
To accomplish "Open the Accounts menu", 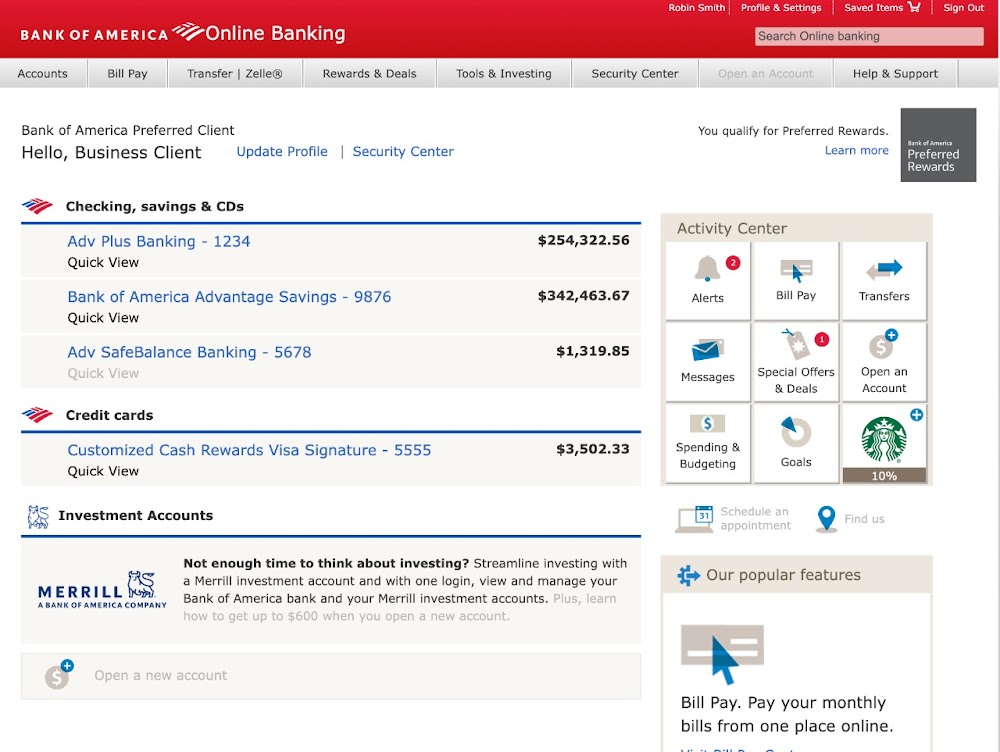I will point(43,73).
